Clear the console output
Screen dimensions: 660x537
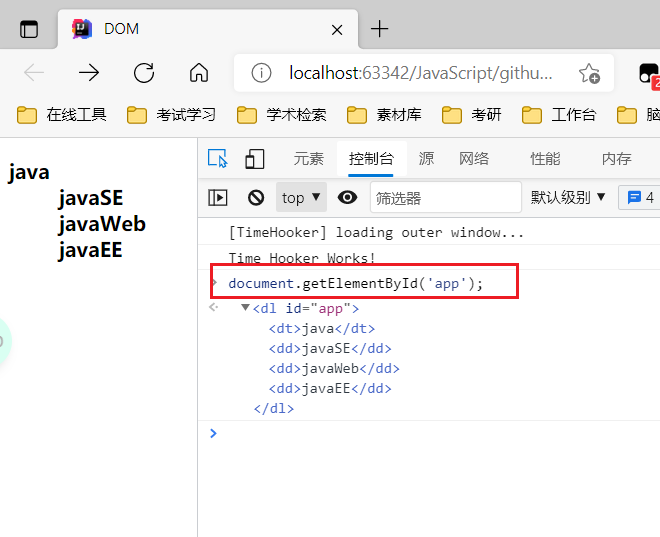[x=256, y=197]
